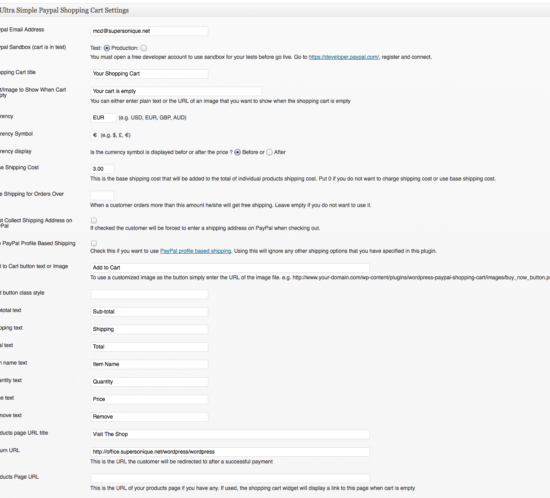Click the button class style field

click(149, 294)
